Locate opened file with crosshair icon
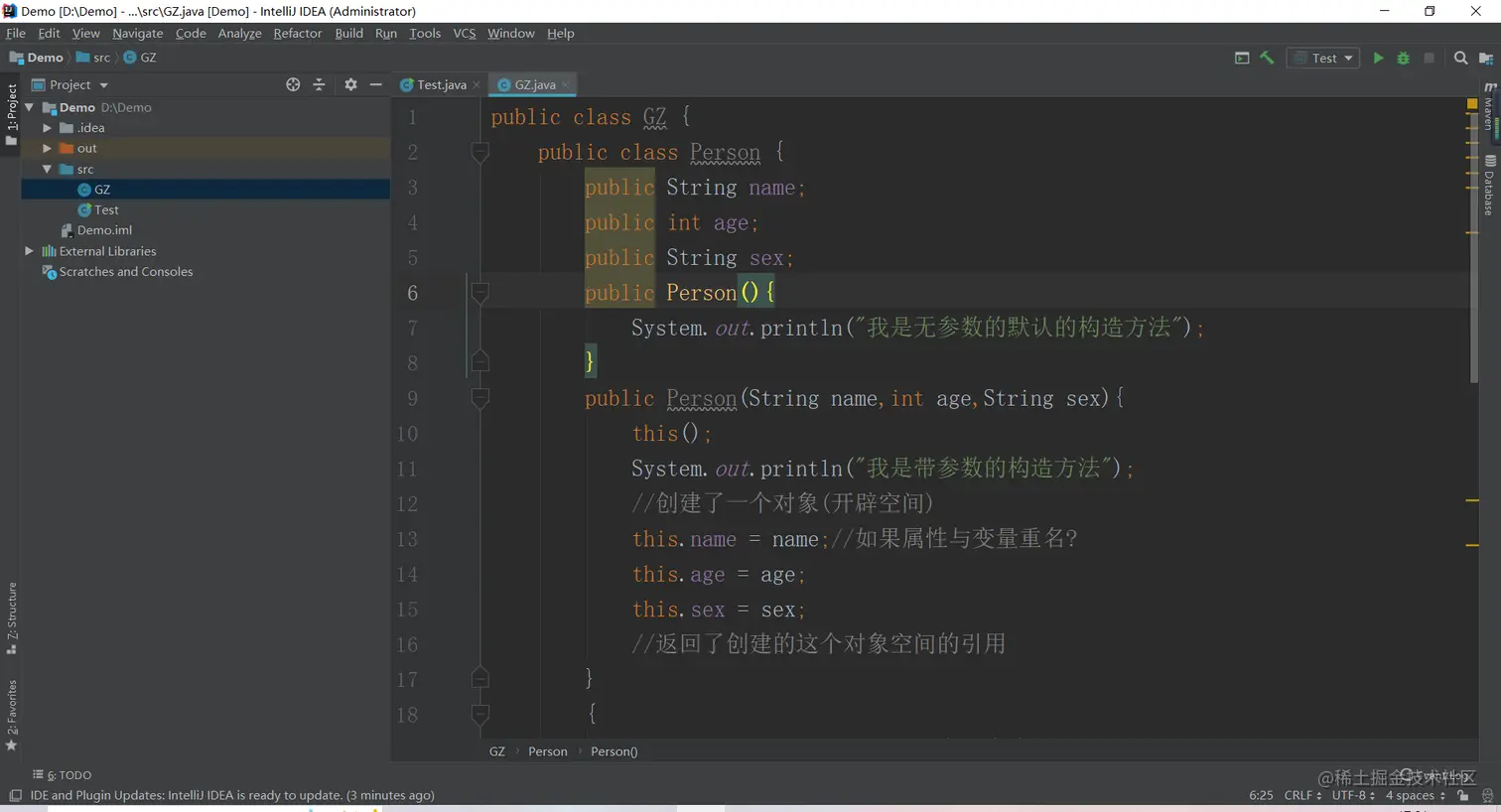 coord(293,84)
